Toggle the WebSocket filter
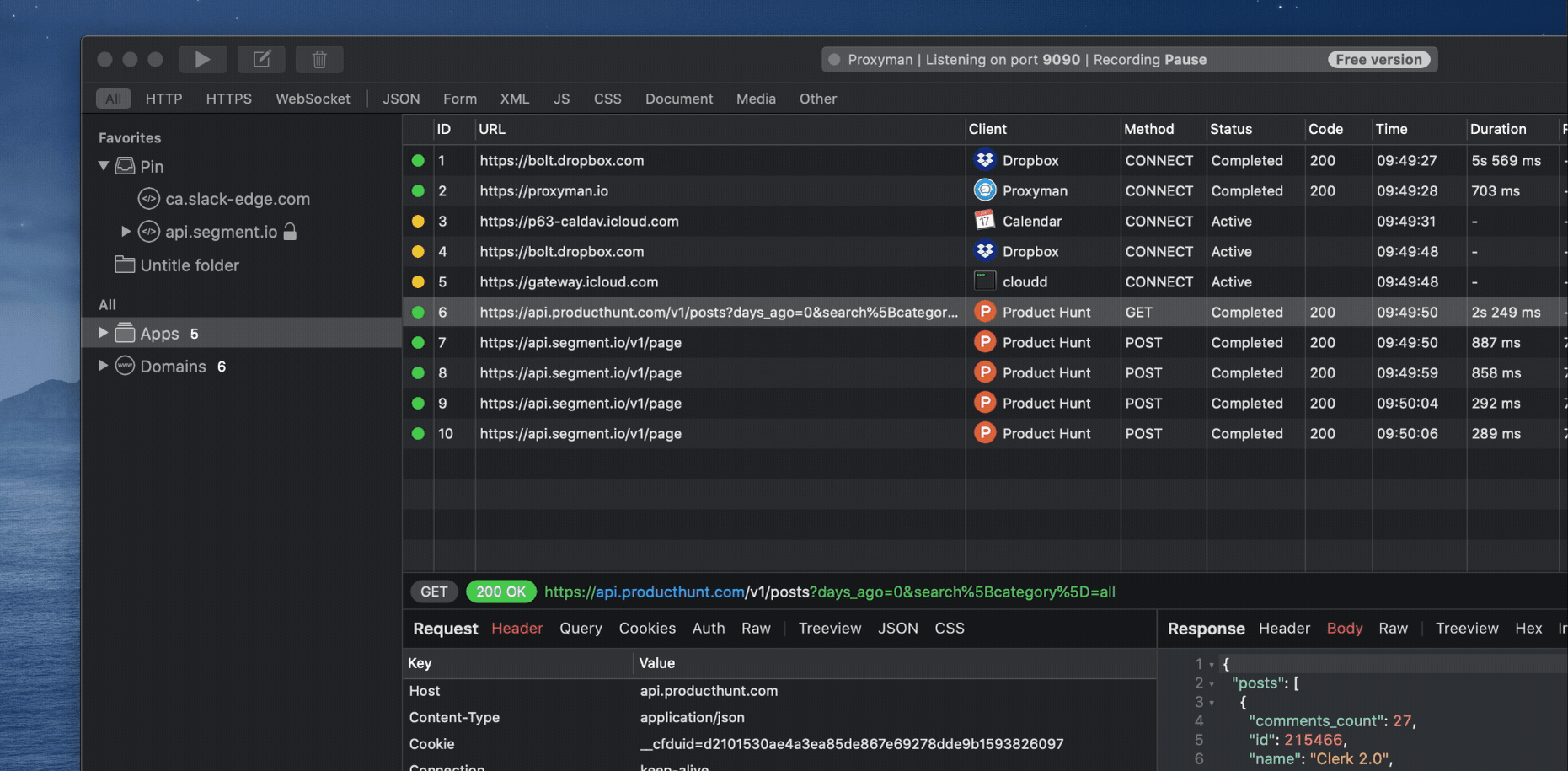This screenshot has width=1568, height=771. pos(313,99)
